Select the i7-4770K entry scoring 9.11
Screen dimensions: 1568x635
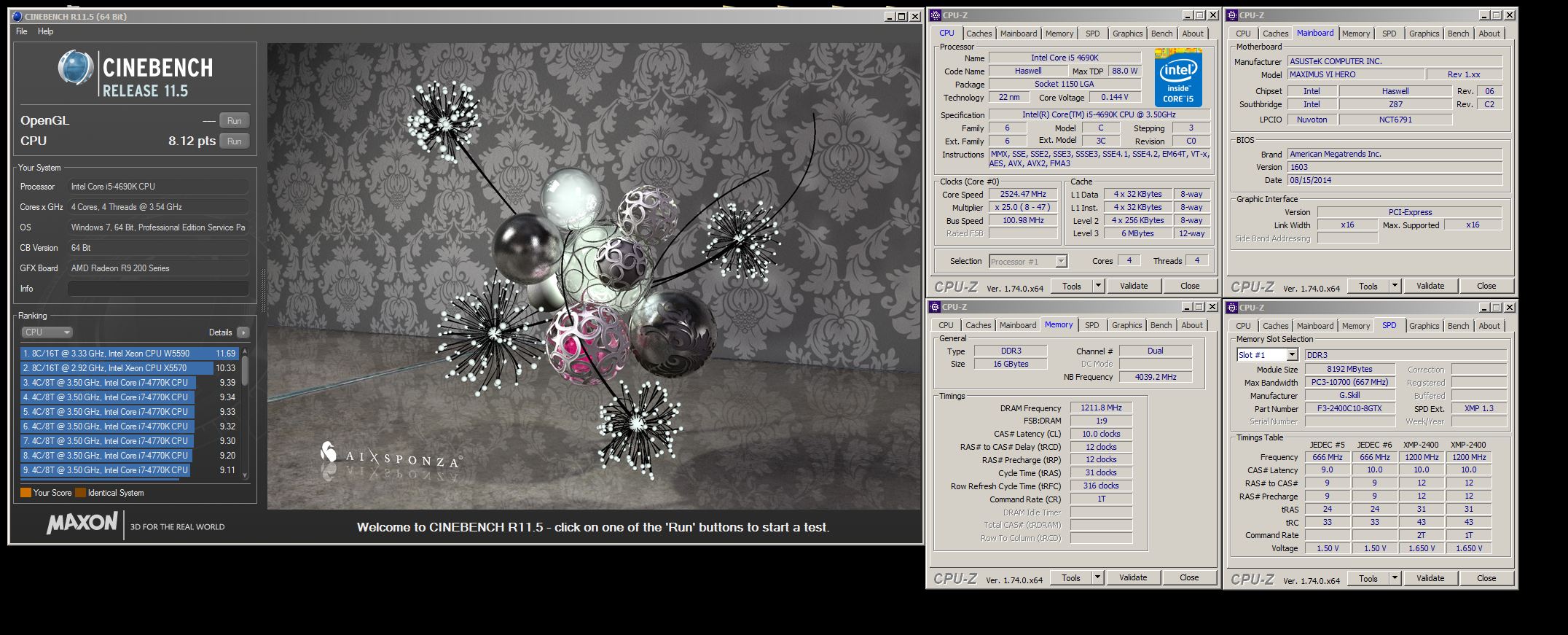point(130,470)
